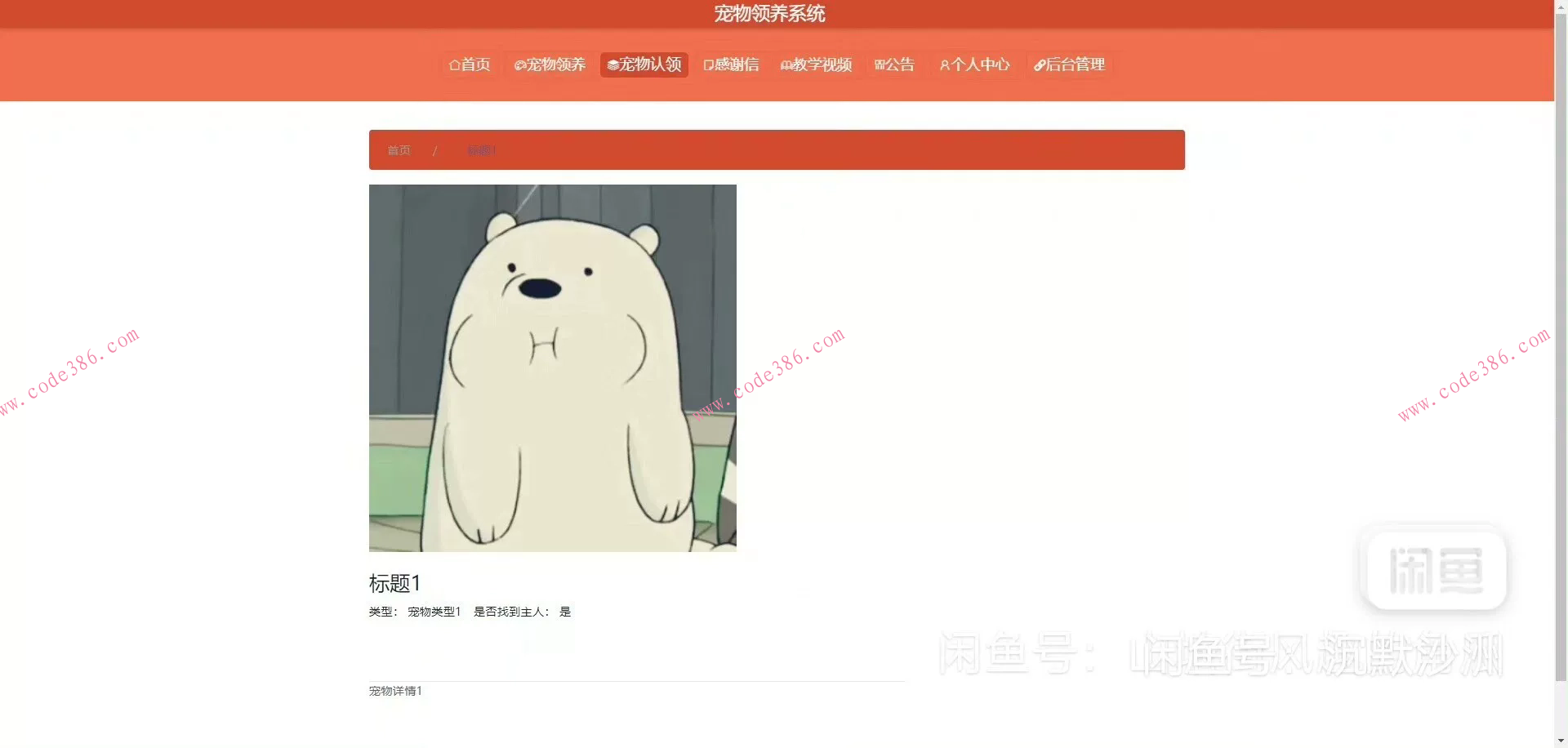Open the 公告 announcements page

pos(899,65)
